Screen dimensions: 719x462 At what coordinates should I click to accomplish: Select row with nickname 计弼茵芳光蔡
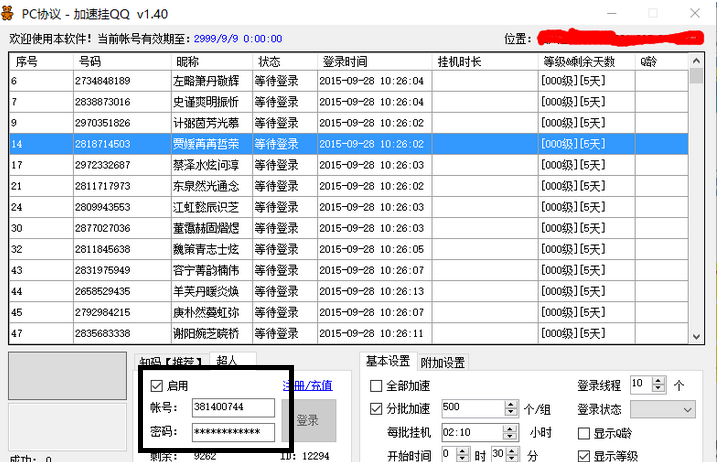348,123
